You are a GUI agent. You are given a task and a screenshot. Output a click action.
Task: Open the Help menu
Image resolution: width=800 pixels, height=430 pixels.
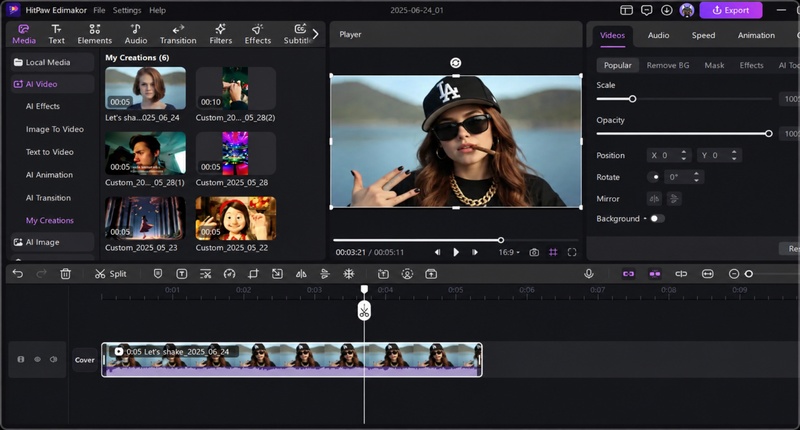pyautogui.click(x=157, y=10)
